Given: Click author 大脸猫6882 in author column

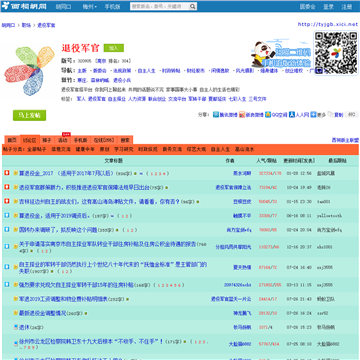Looking at the screenshot, I should (x=240, y=344).
